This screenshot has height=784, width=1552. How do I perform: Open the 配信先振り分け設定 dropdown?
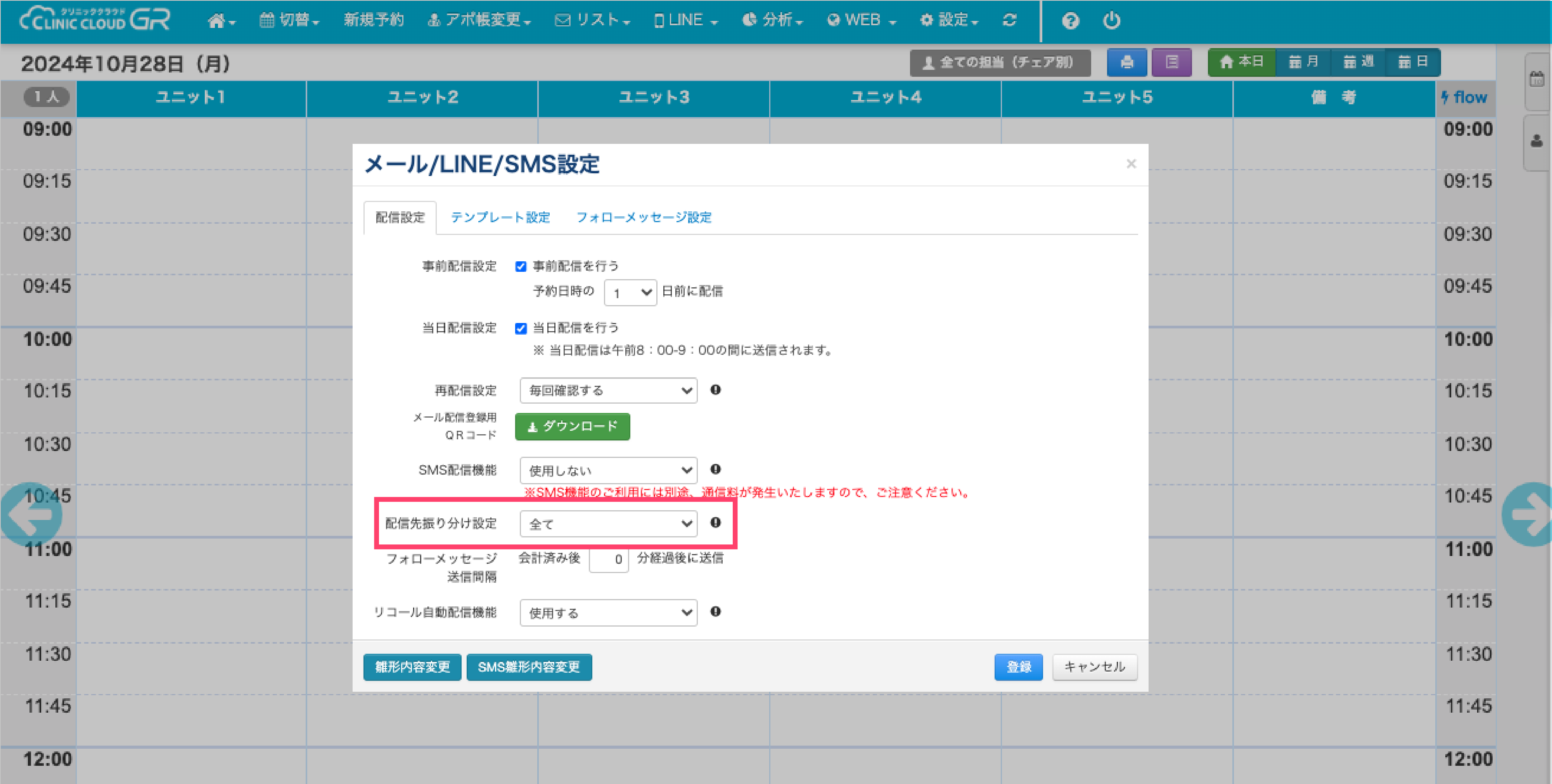coord(608,523)
